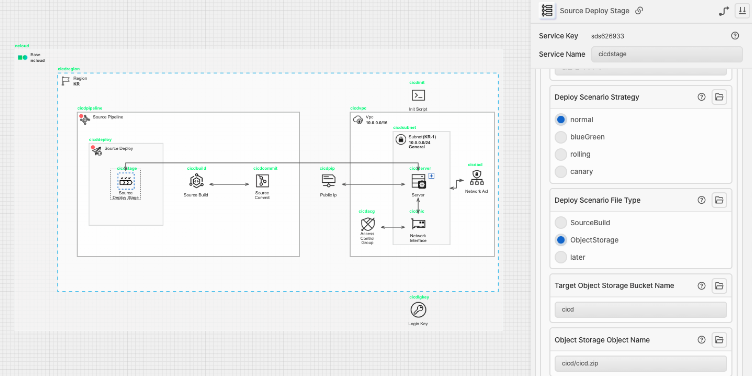This screenshot has height=376, width=752.
Task: Select the Server node icon
Action: tap(418, 181)
